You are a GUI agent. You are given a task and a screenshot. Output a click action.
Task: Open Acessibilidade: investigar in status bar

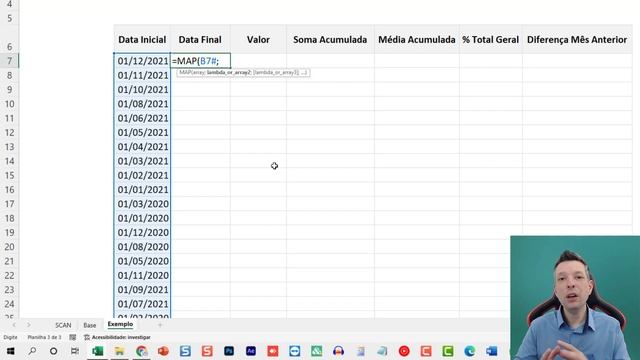coord(117,337)
